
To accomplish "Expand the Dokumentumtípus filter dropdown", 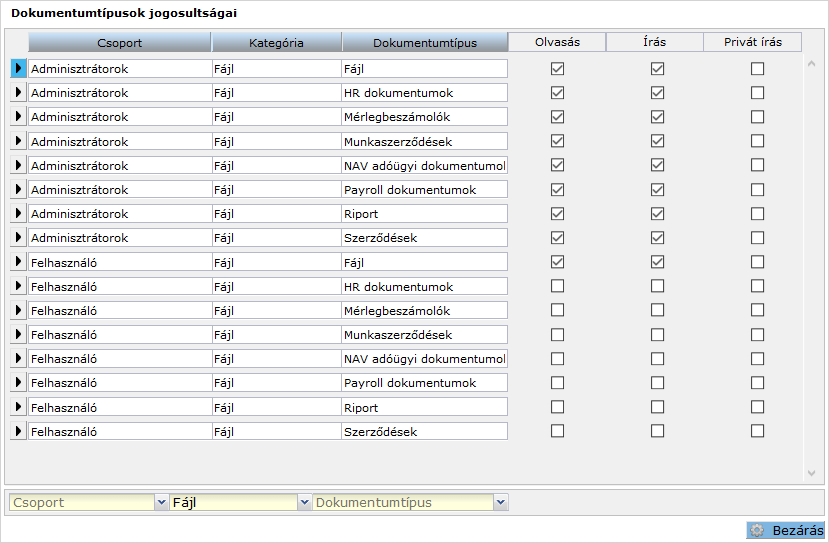I will pyautogui.click(x=500, y=502).
